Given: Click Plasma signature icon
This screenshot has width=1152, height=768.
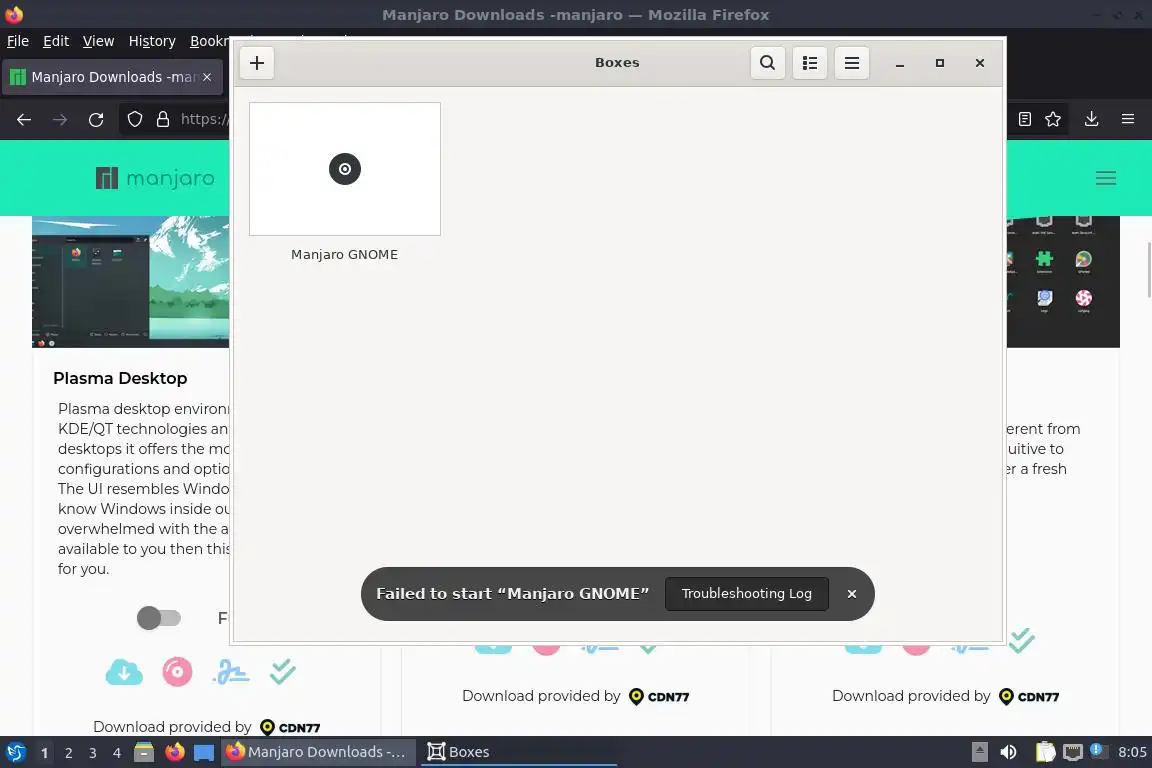Looking at the screenshot, I should [x=231, y=672].
